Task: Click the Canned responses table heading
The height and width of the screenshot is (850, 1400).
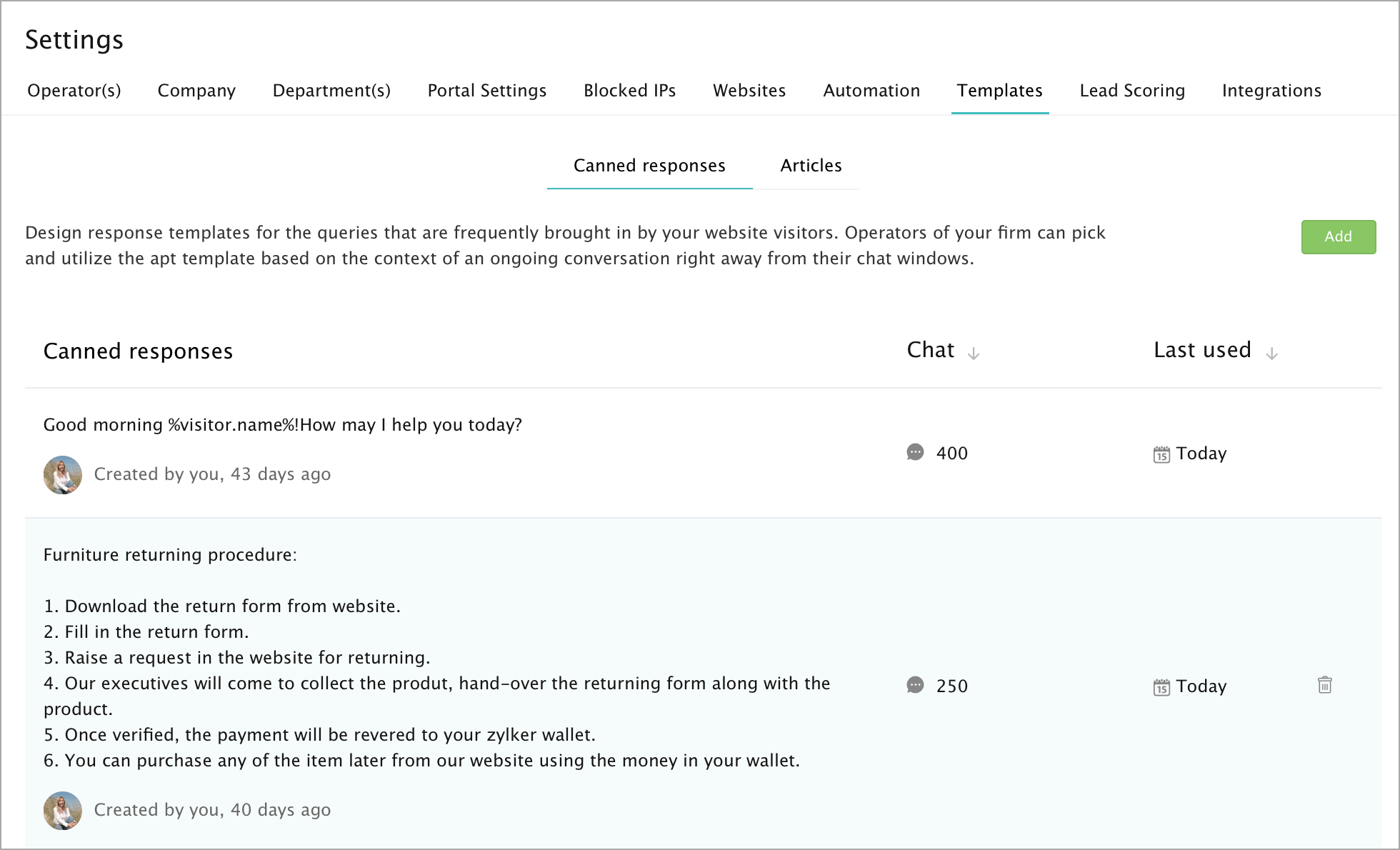Action: click(138, 351)
